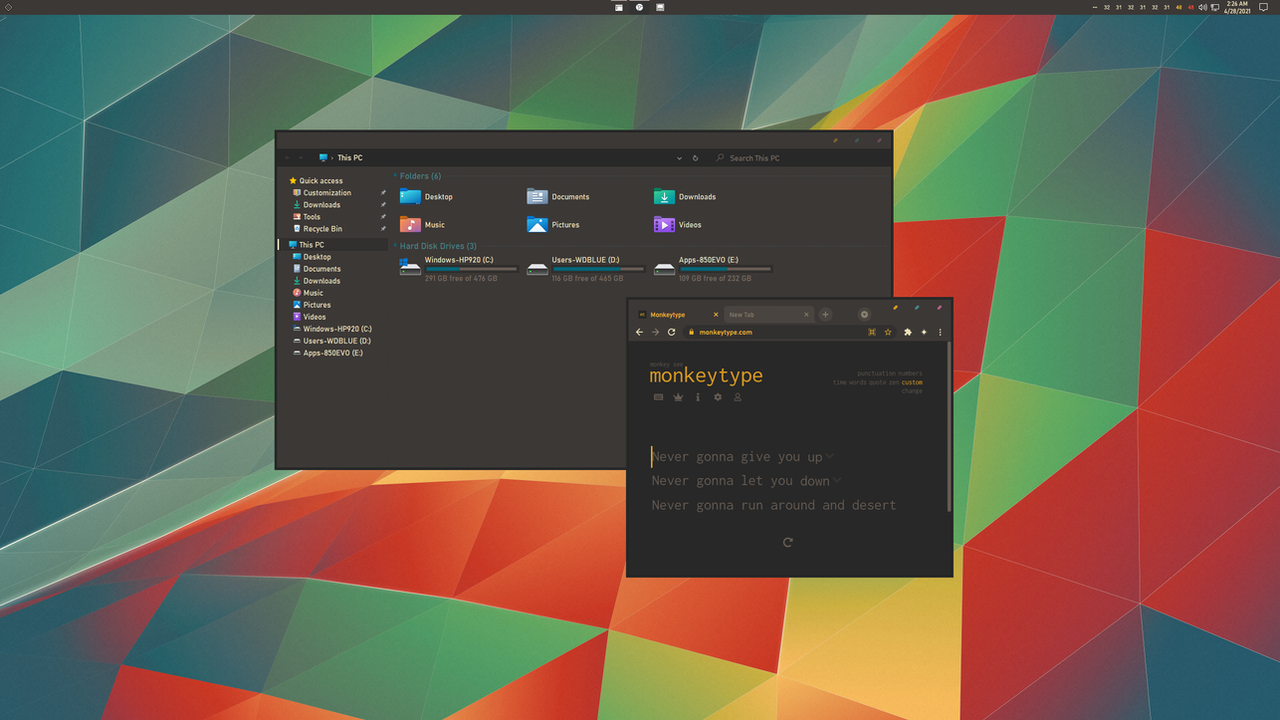Open browser extensions puzzle icon
Viewport: 1280px width, 720px height.
pos(908,332)
